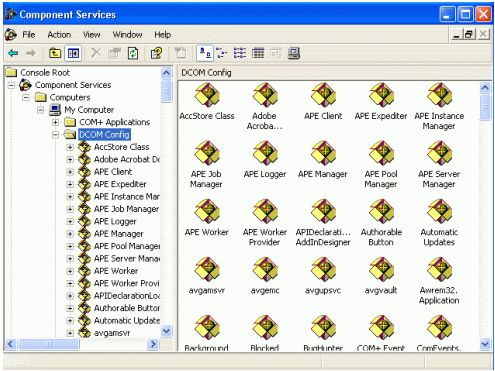Select APE Manager in the tree
Screen dimensions: 495x371
point(119,234)
